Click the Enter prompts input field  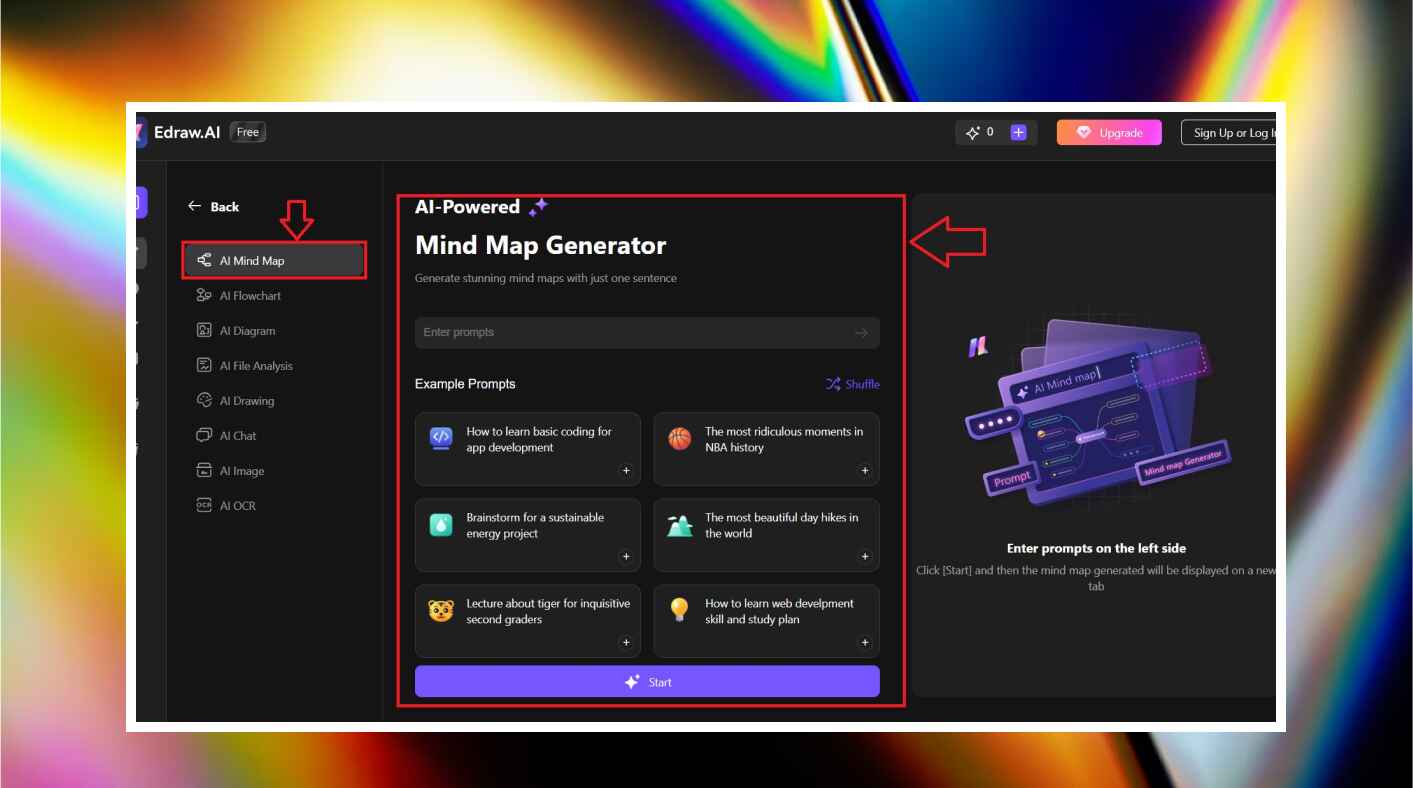click(647, 333)
